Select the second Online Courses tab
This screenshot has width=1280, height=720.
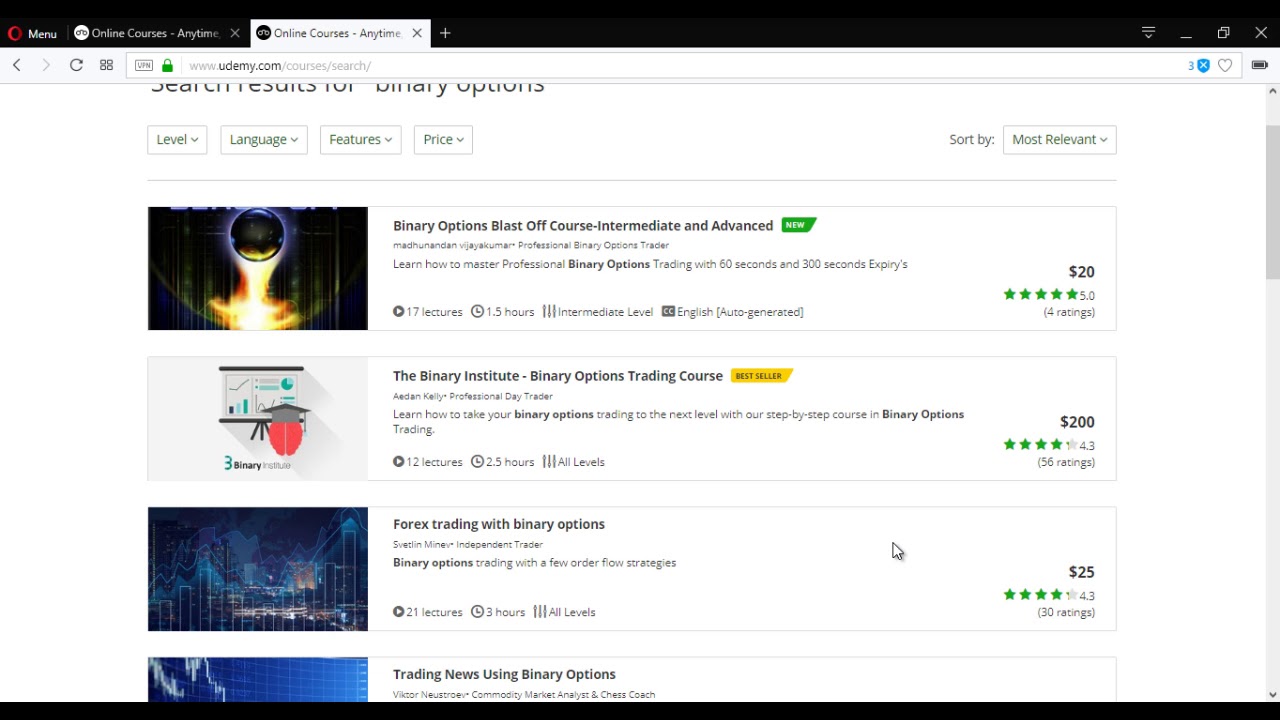(328, 33)
